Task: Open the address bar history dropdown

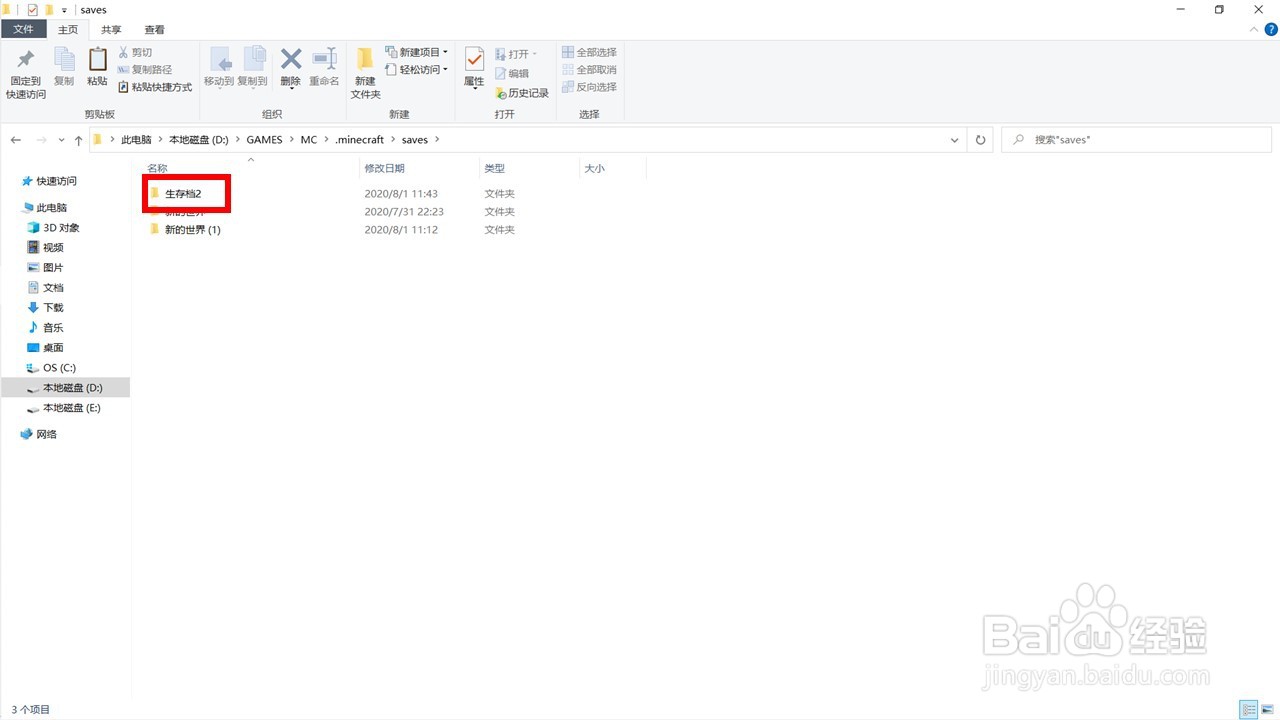Action: pos(954,140)
